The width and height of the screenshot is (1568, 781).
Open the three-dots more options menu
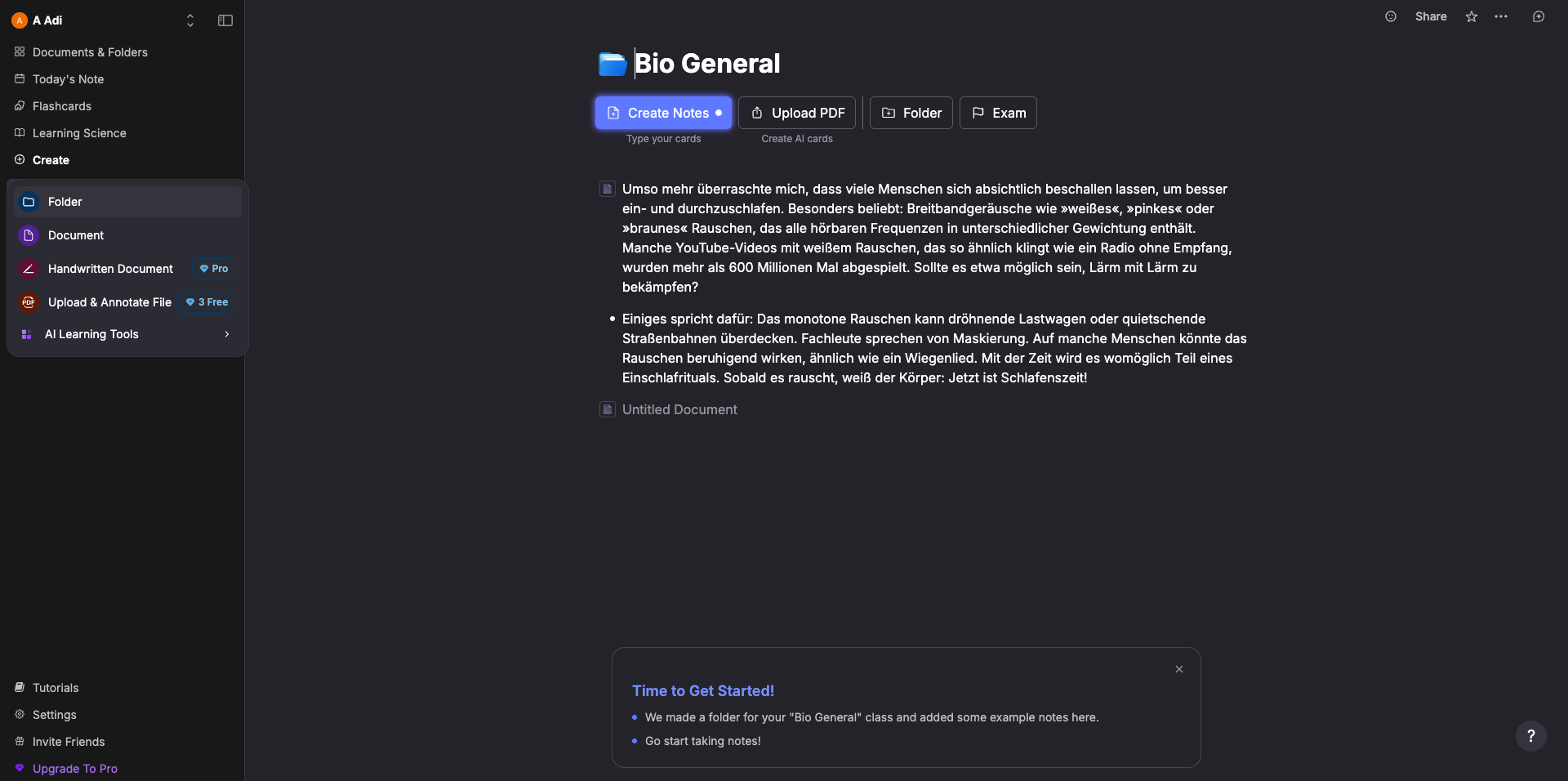[x=1501, y=16]
